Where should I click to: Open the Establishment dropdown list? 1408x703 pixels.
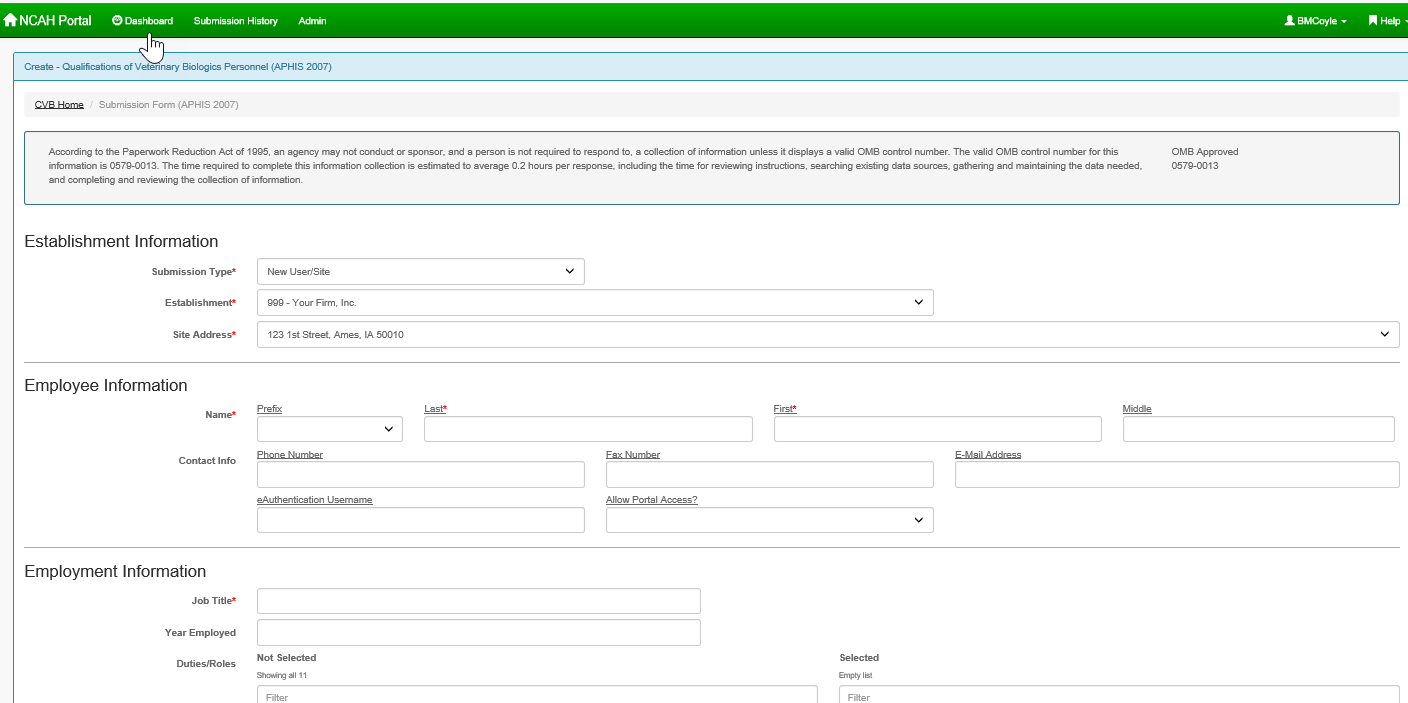(x=594, y=303)
